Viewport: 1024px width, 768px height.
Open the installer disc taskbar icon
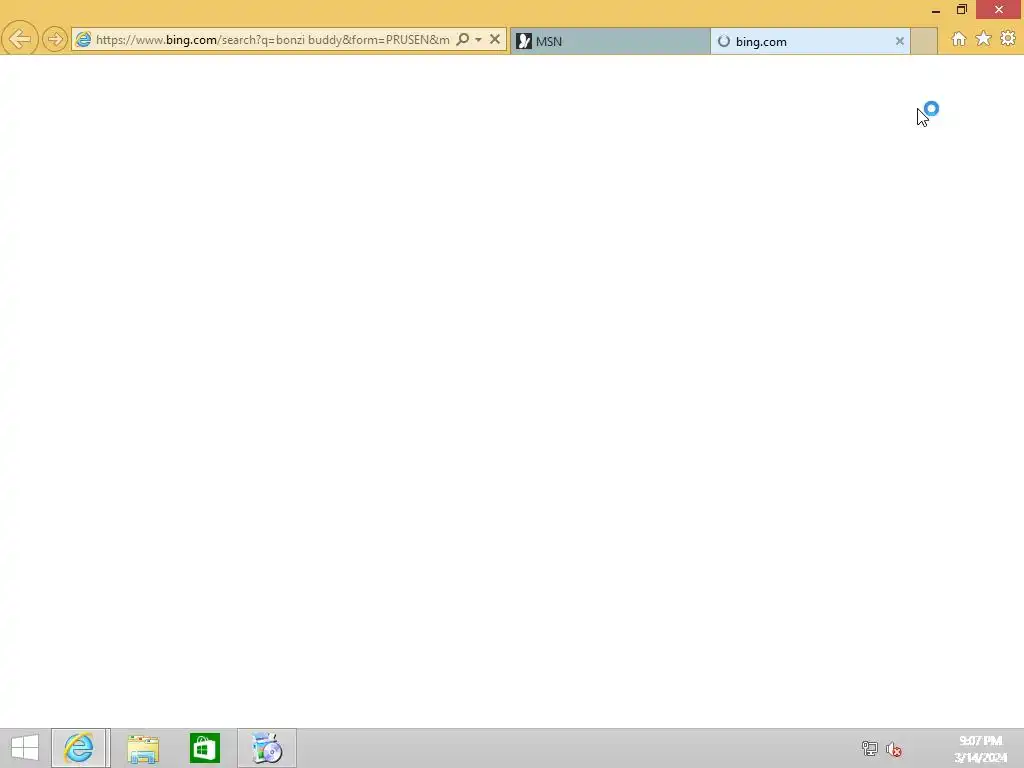click(267, 748)
